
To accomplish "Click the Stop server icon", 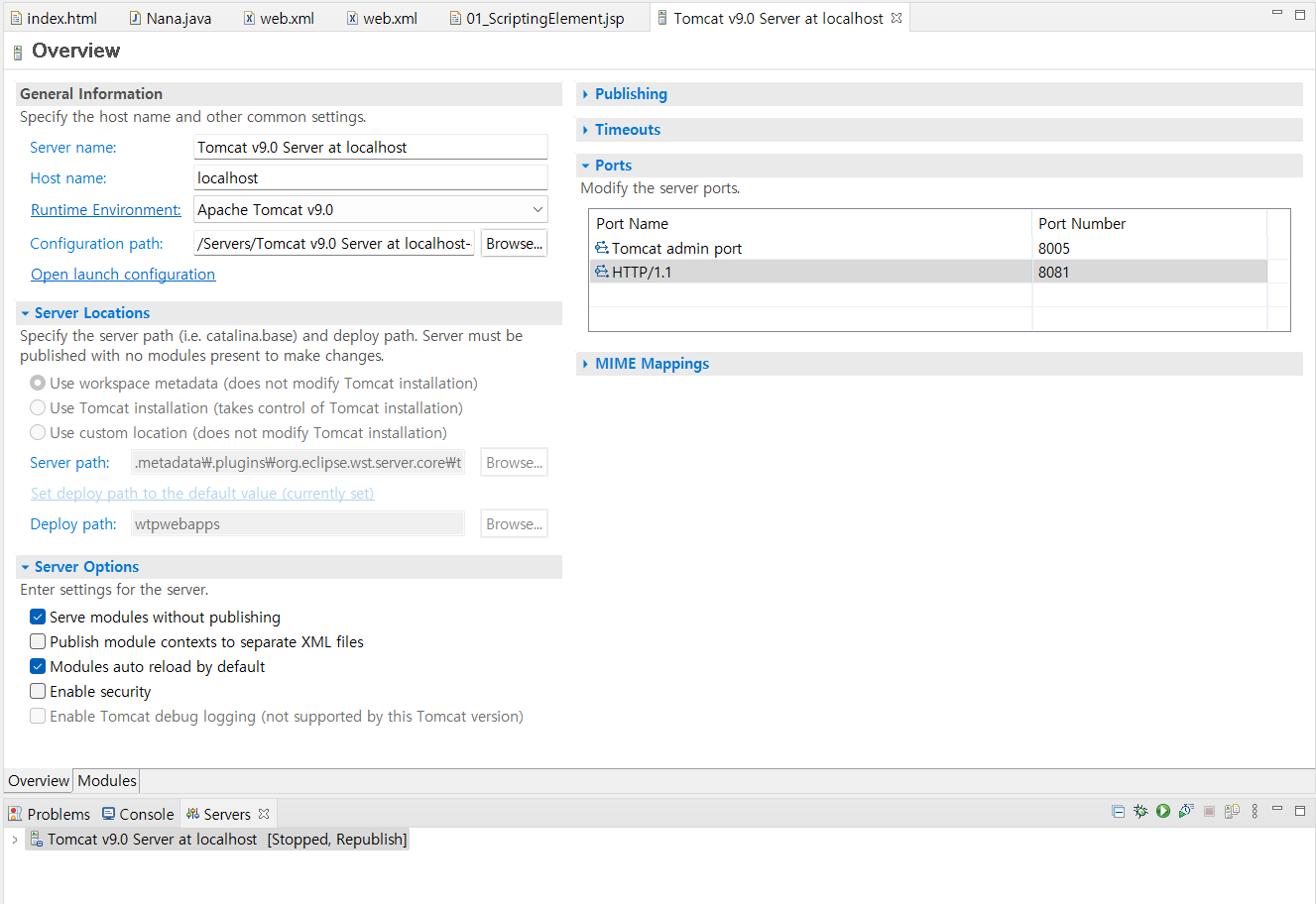I will pyautogui.click(x=1209, y=811).
